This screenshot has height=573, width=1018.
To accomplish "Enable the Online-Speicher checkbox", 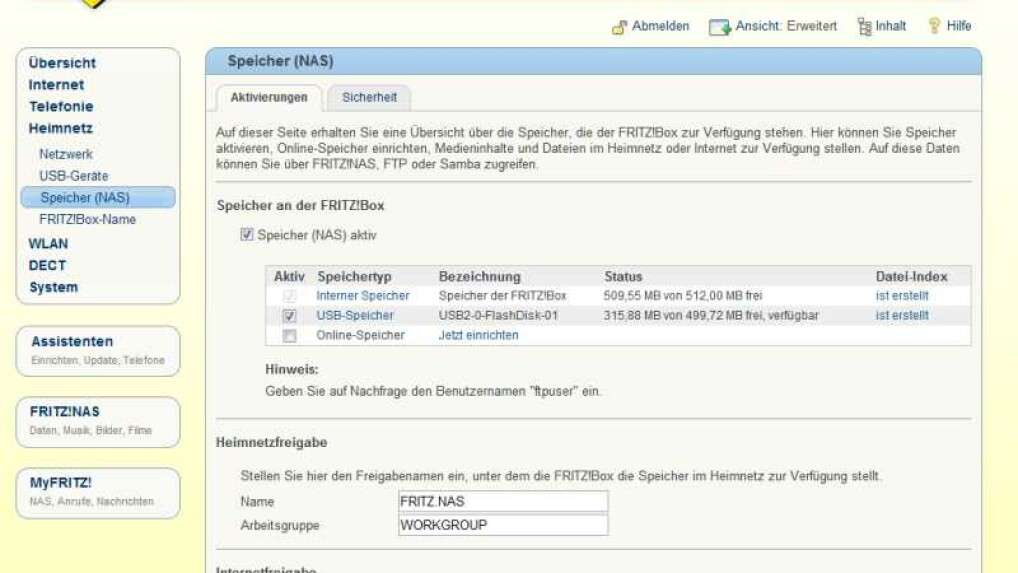I will click(290, 336).
